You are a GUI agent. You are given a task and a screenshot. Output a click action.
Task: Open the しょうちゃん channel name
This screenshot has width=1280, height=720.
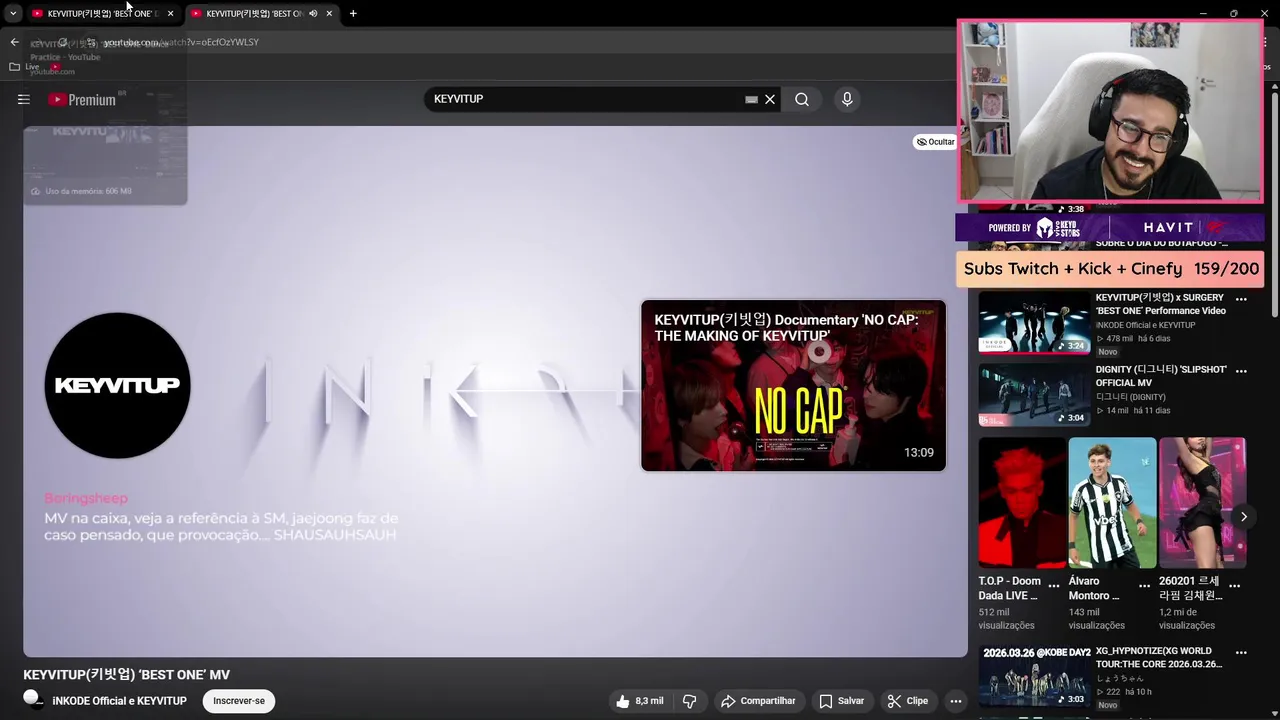[1118, 678]
